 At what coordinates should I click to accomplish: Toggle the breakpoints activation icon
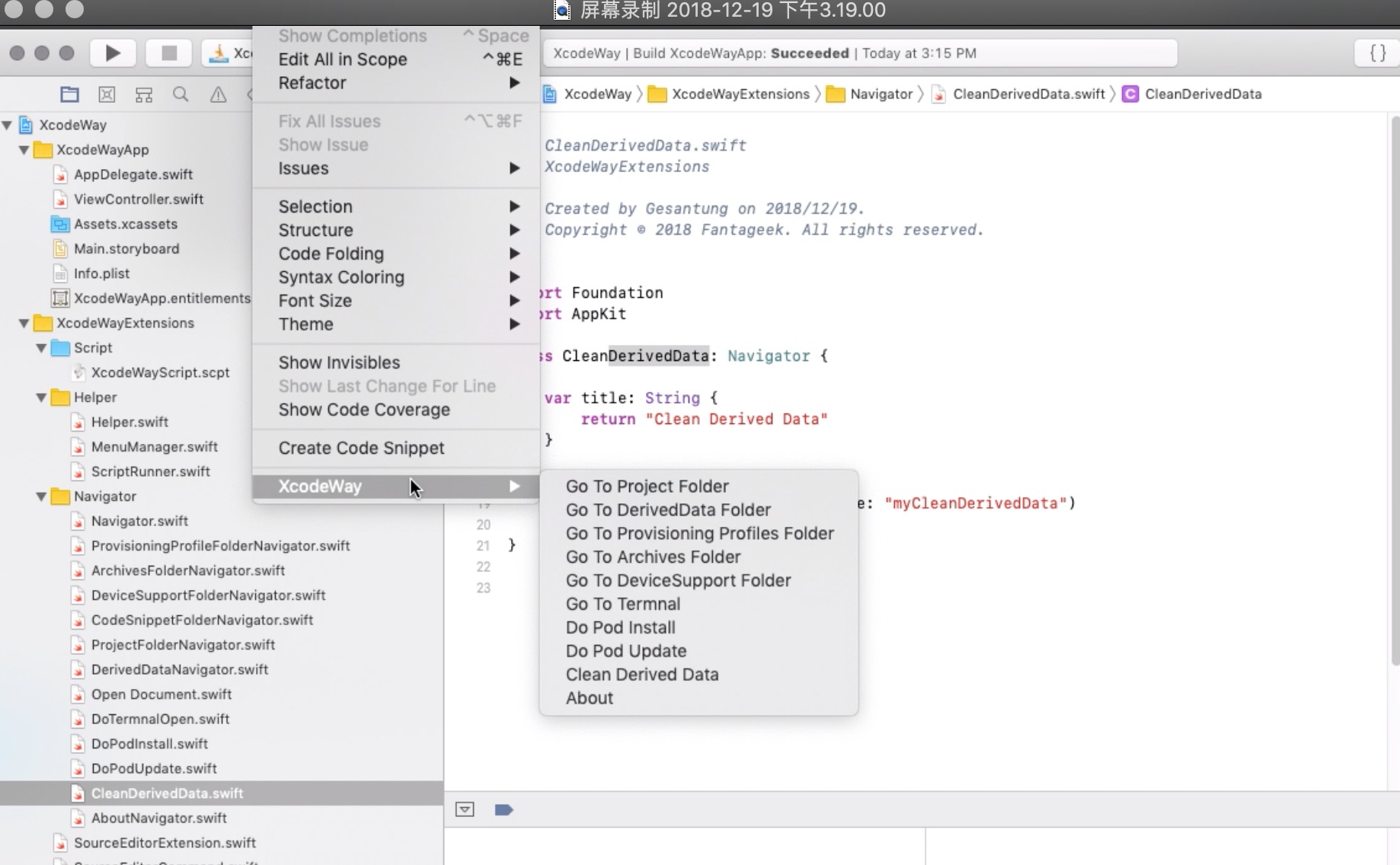pos(503,809)
